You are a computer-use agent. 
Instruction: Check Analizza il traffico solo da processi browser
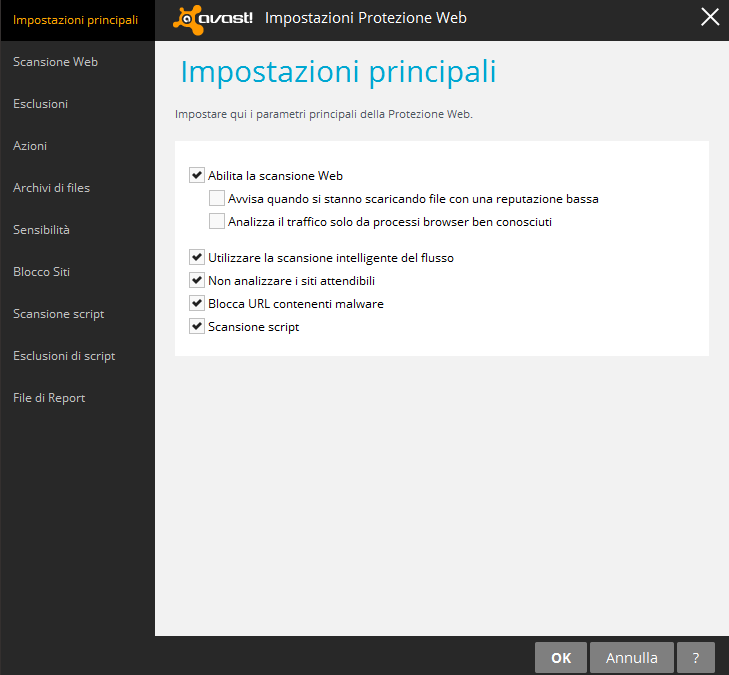(x=217, y=221)
